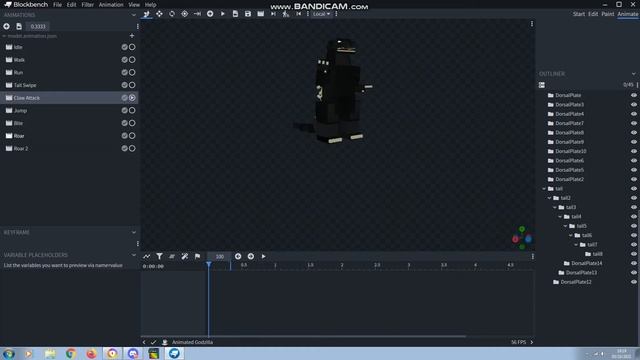Screen dimensions: 640x360
Task: Select the Idle animation
Action: click(69, 47)
